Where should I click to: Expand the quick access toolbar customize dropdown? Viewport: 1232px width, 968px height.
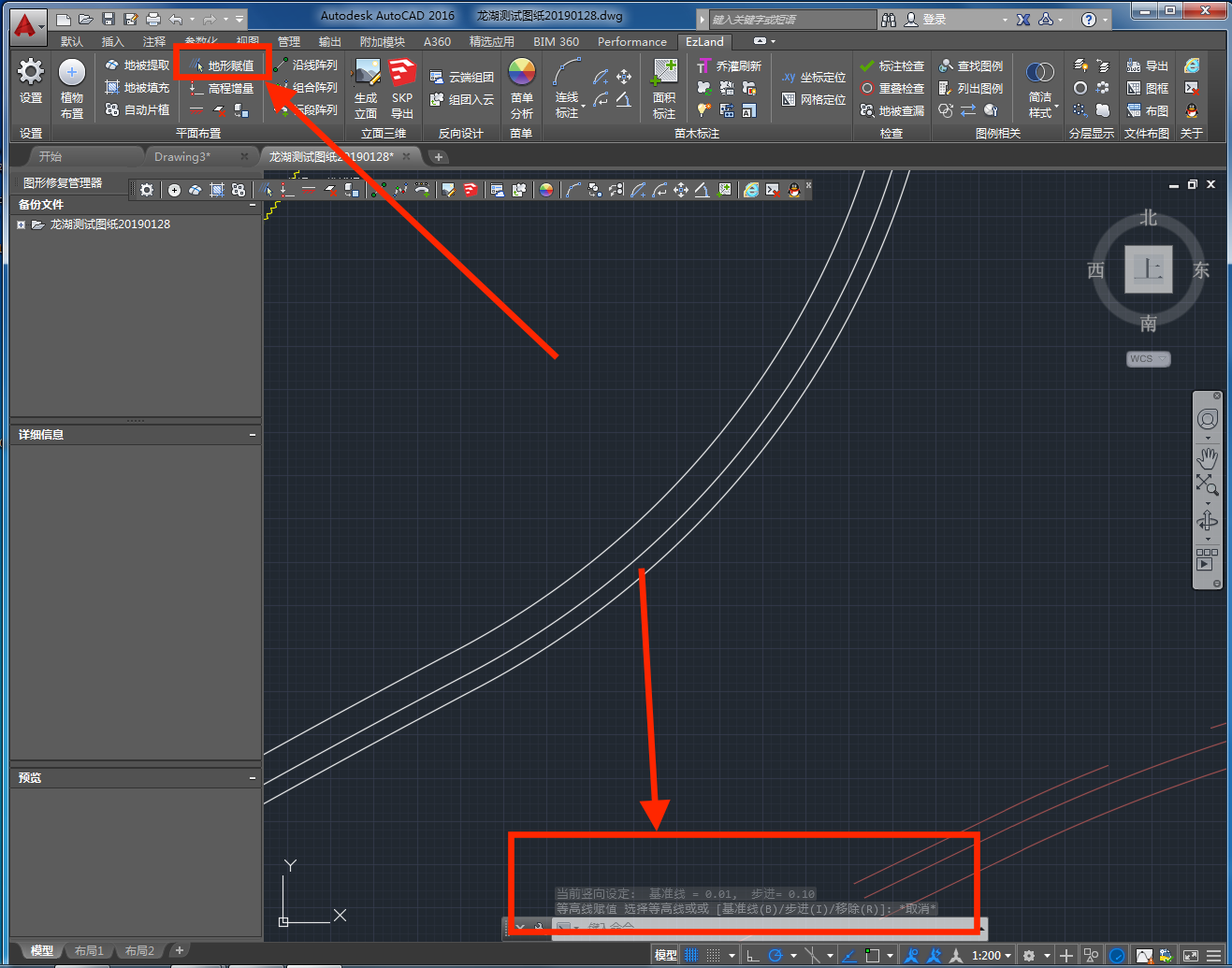(x=240, y=19)
